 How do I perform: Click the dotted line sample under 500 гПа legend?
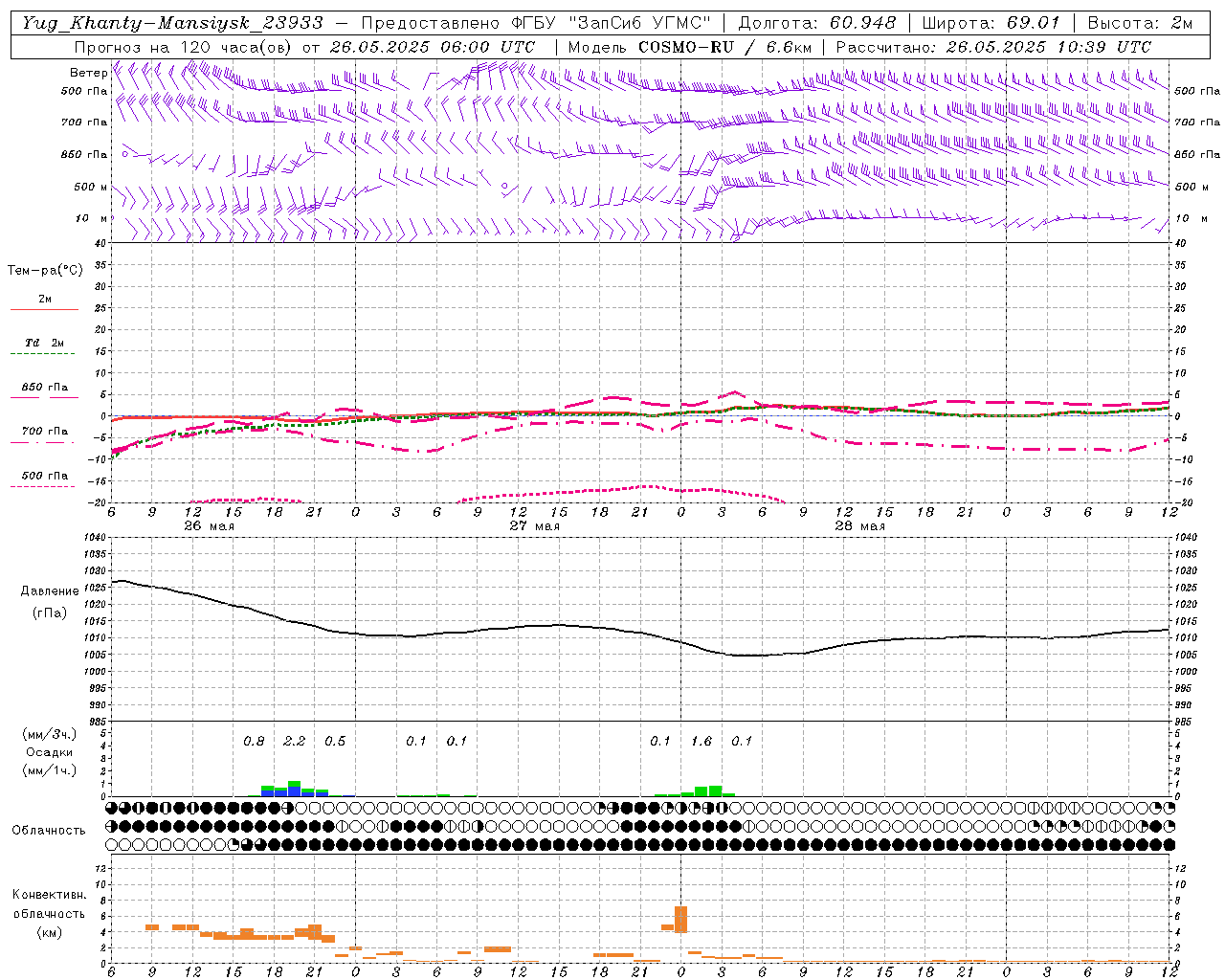[43, 487]
